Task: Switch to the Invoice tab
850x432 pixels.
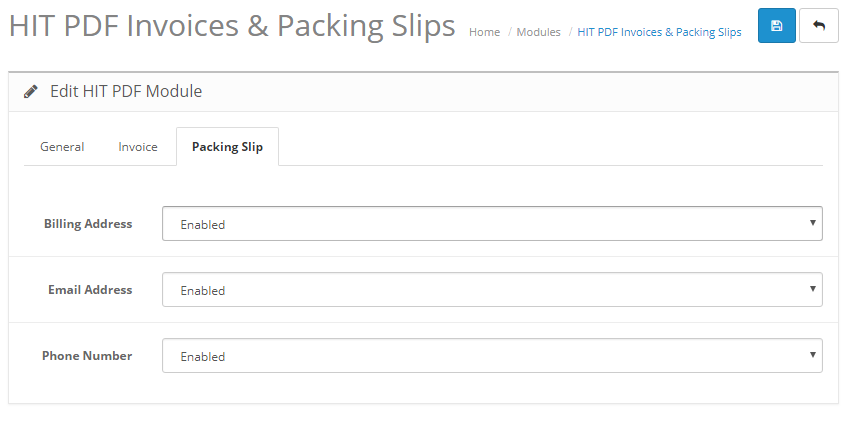Action: tap(138, 147)
